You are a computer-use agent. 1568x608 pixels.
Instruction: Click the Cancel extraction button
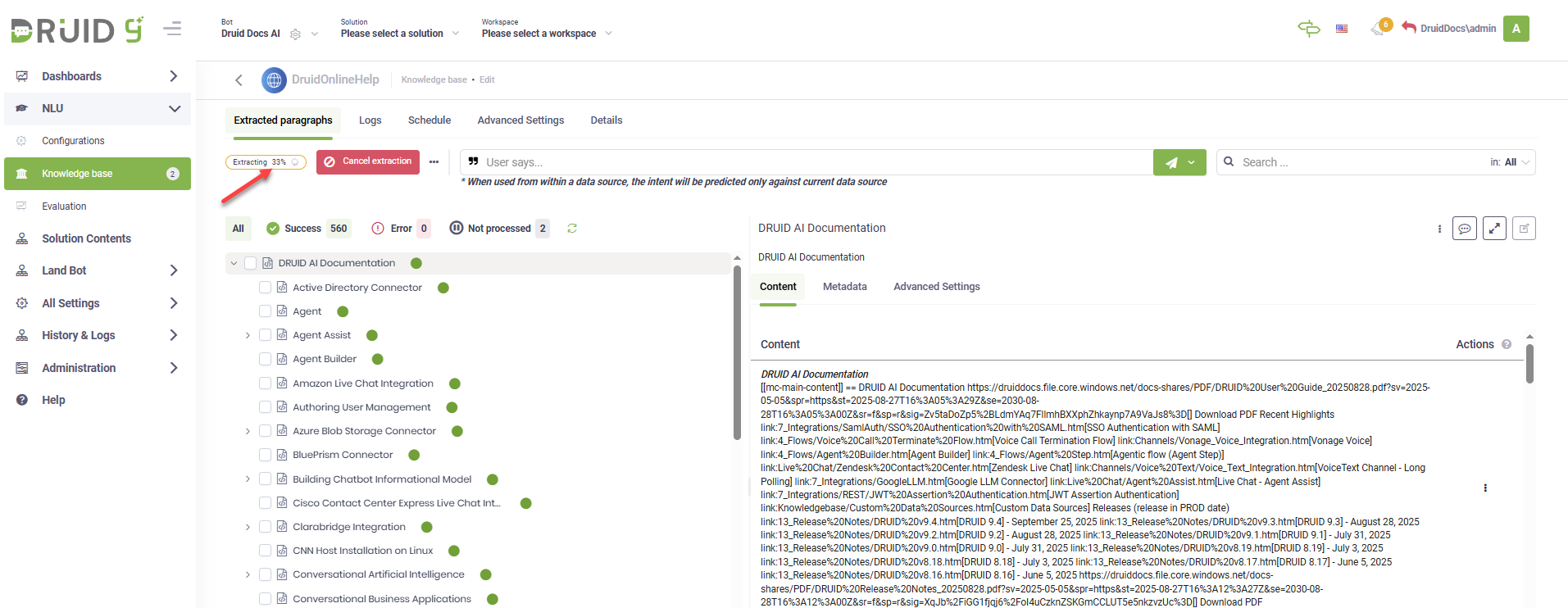click(x=368, y=161)
